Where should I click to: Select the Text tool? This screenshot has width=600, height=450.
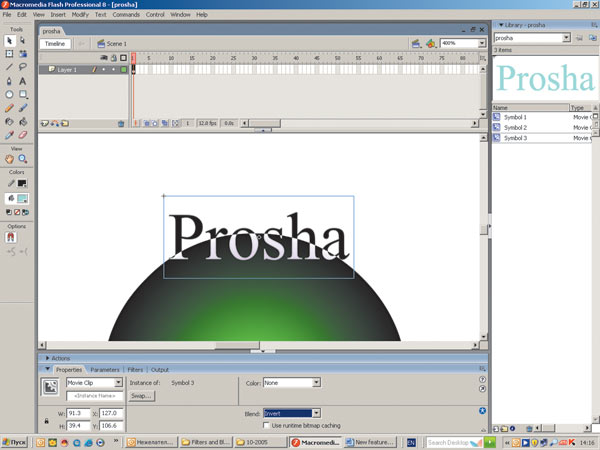coord(22,81)
